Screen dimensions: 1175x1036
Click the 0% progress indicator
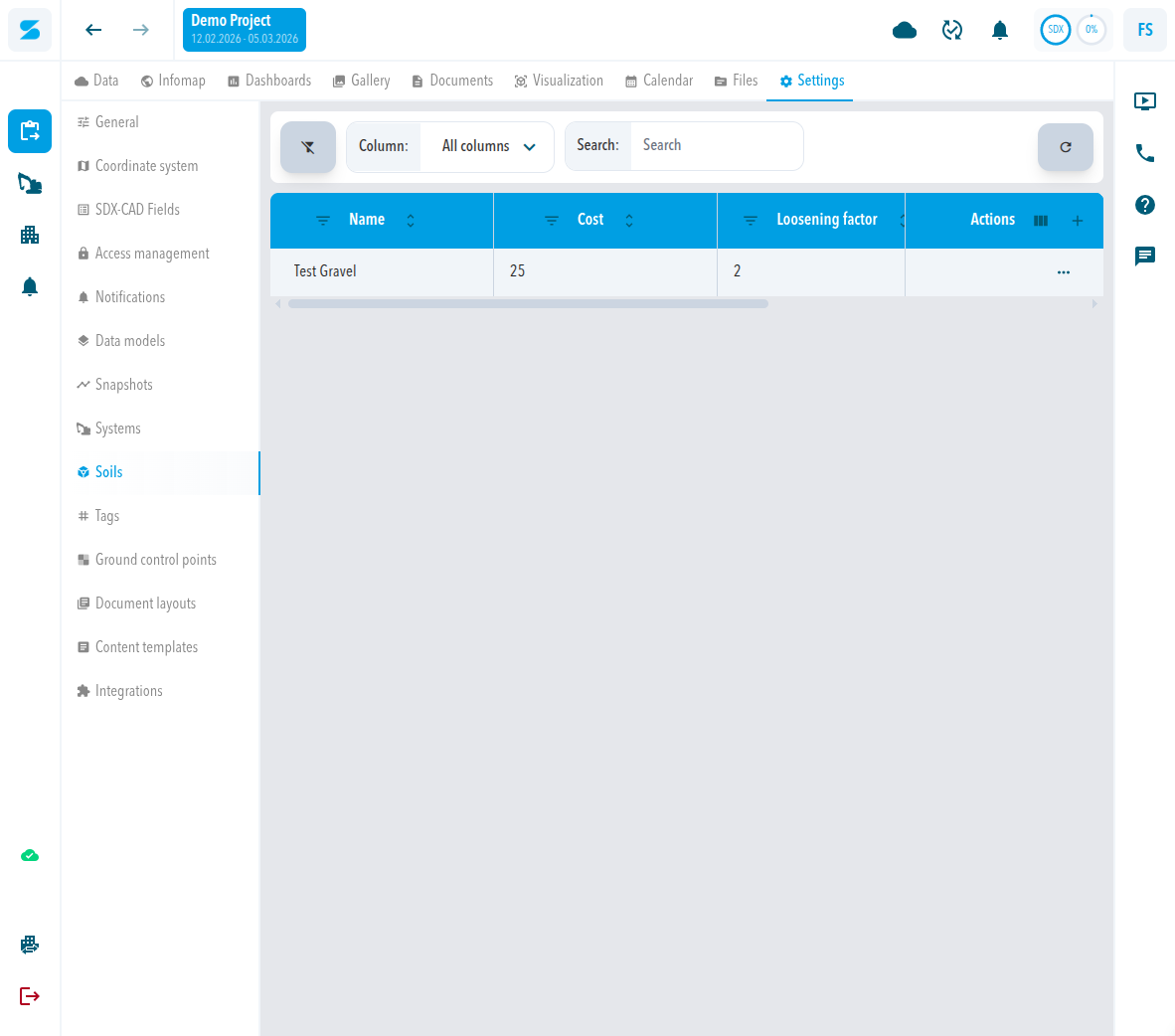pos(1091,30)
